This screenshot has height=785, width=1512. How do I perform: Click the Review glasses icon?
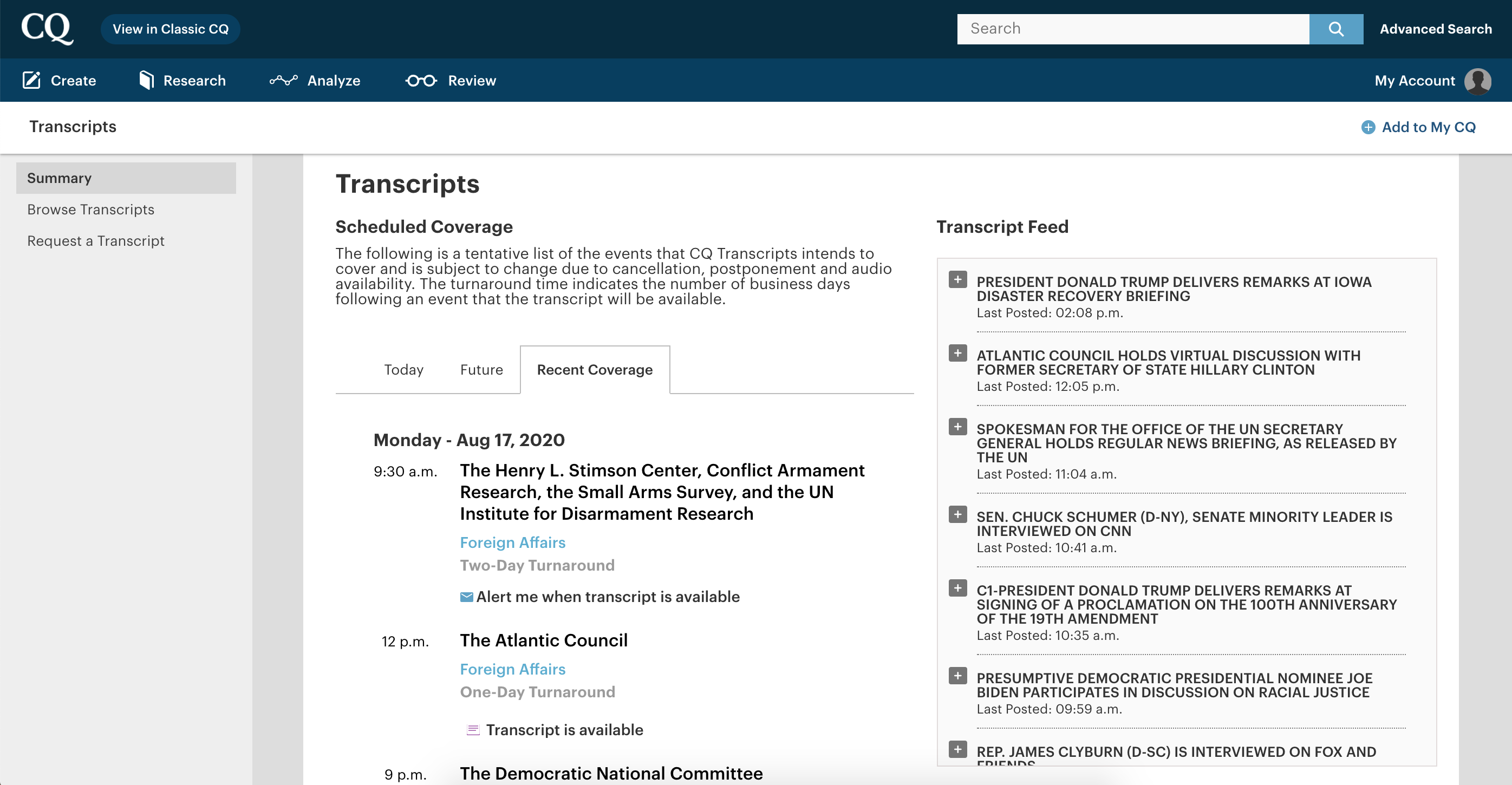tap(421, 80)
